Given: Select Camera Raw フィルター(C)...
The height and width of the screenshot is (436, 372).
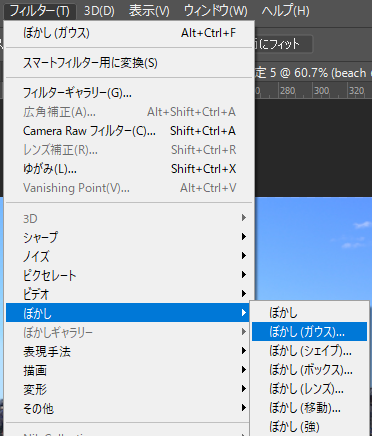Looking at the screenshot, I should pos(129,131).
